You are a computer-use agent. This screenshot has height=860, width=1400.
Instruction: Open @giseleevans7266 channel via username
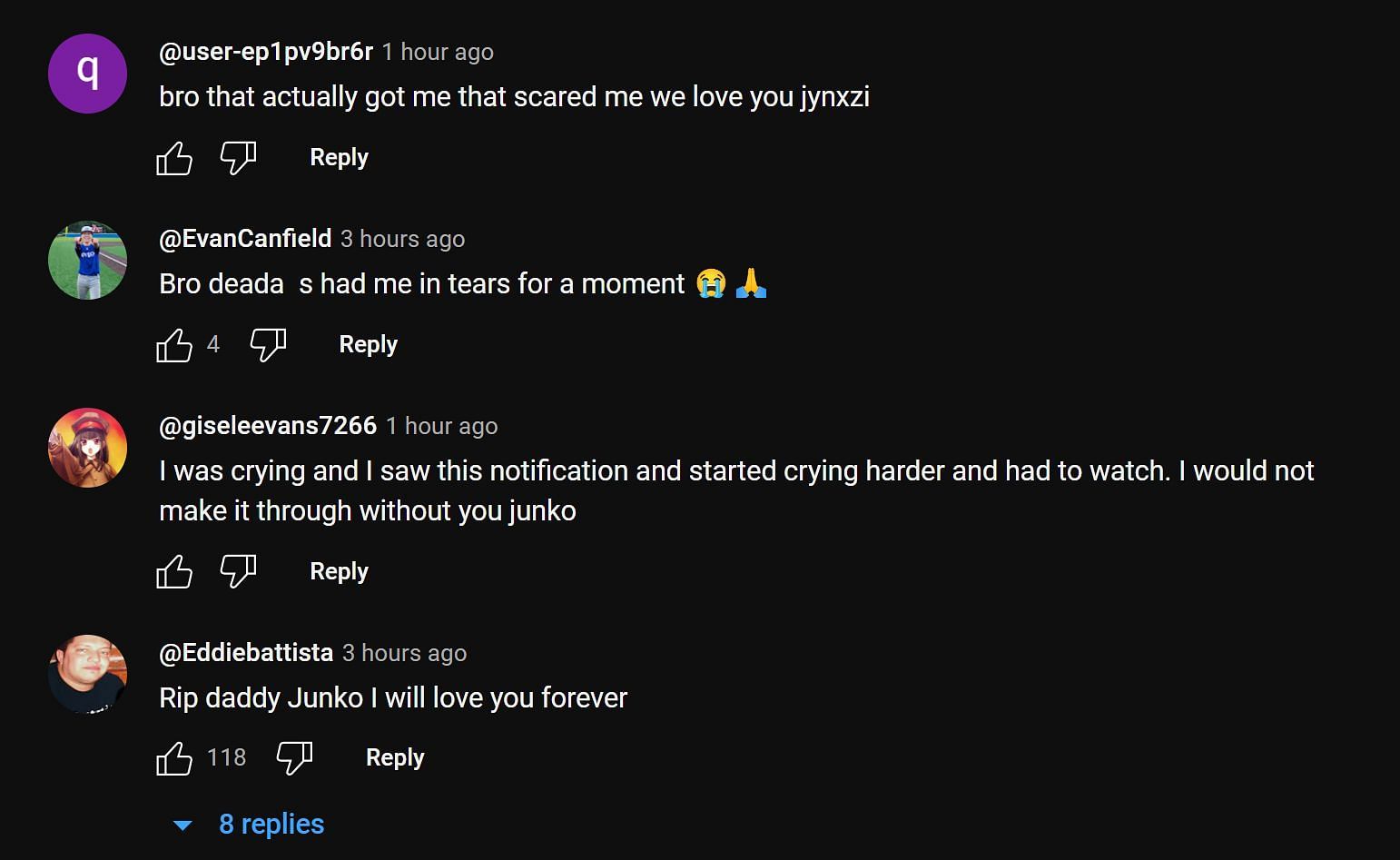pyautogui.click(x=267, y=426)
